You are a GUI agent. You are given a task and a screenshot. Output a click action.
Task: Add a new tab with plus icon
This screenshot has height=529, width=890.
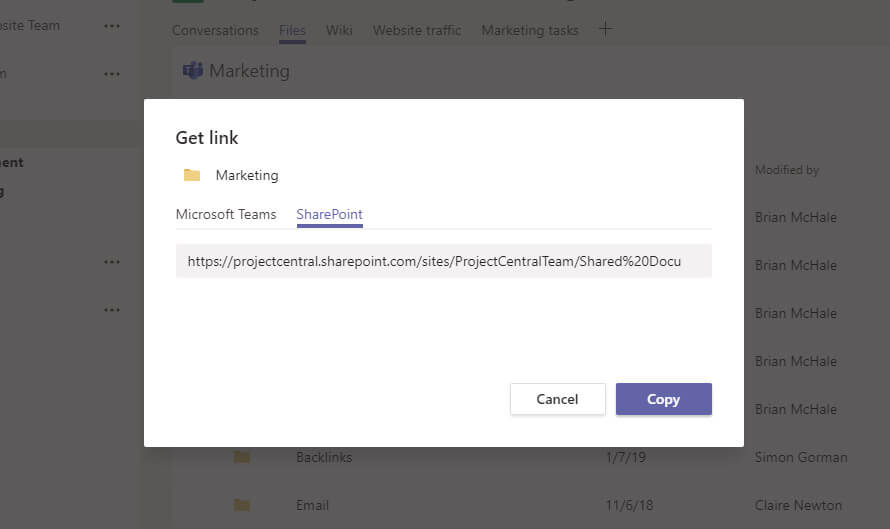[x=606, y=29]
